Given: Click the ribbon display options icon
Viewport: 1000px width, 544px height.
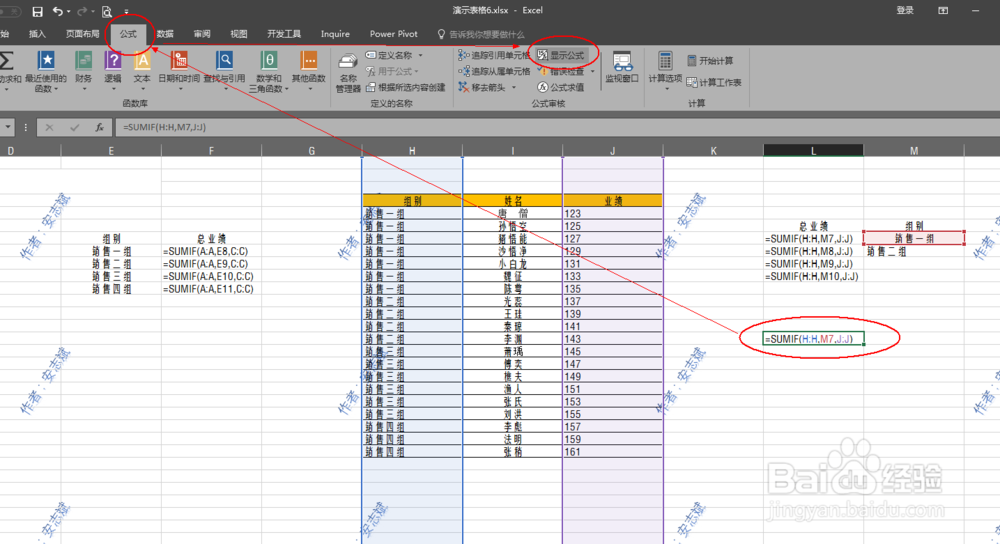Looking at the screenshot, I should [x=943, y=11].
